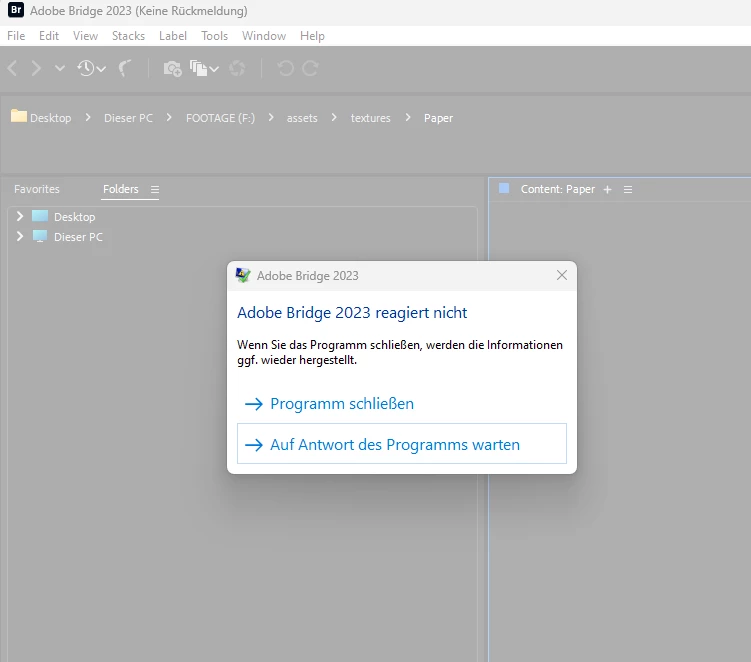The image size is (751, 662).
Task: Click the Adobe Bridge Br title bar icon
Action: 16,10
